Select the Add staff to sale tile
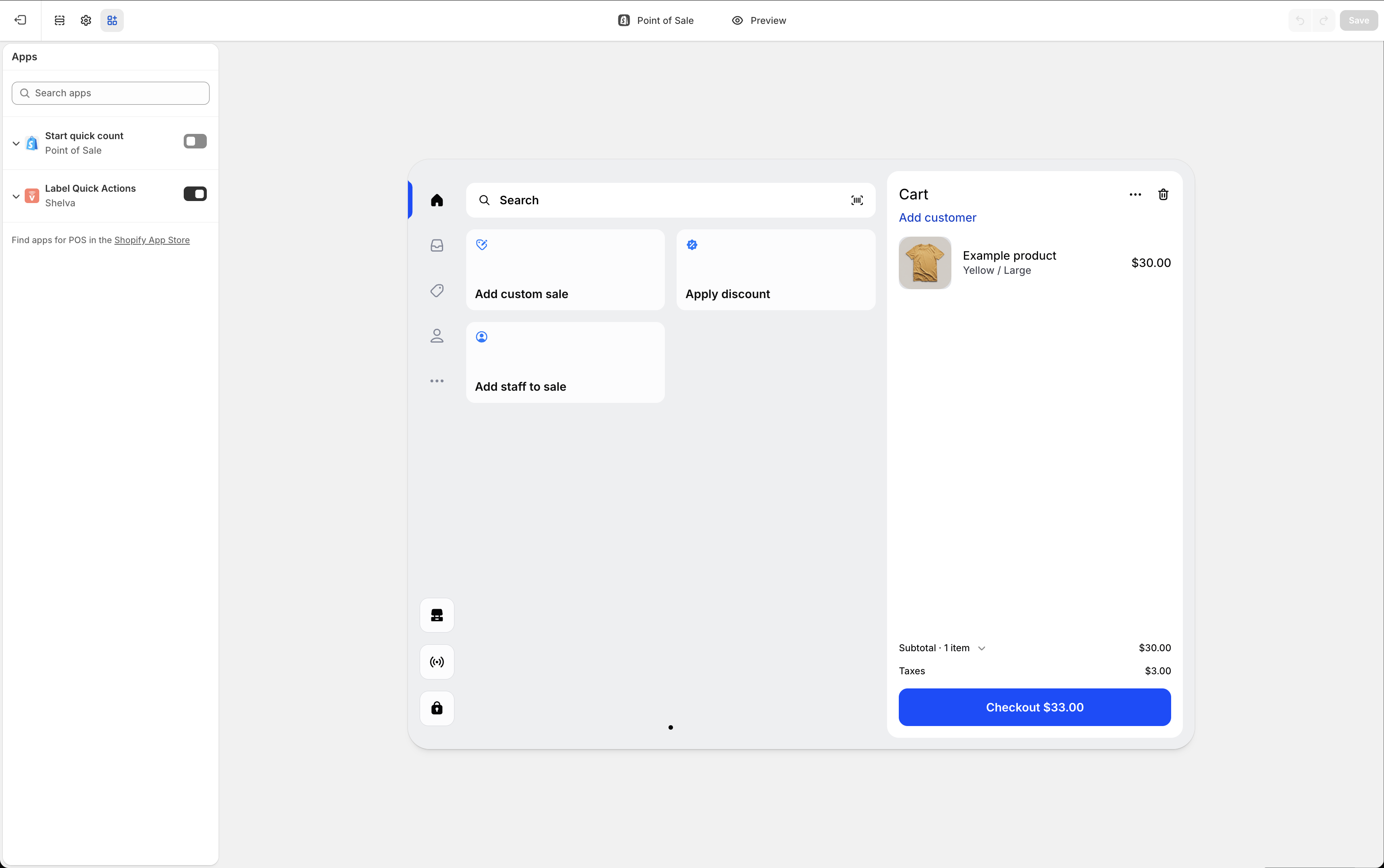This screenshot has height=868, width=1384. click(x=565, y=362)
